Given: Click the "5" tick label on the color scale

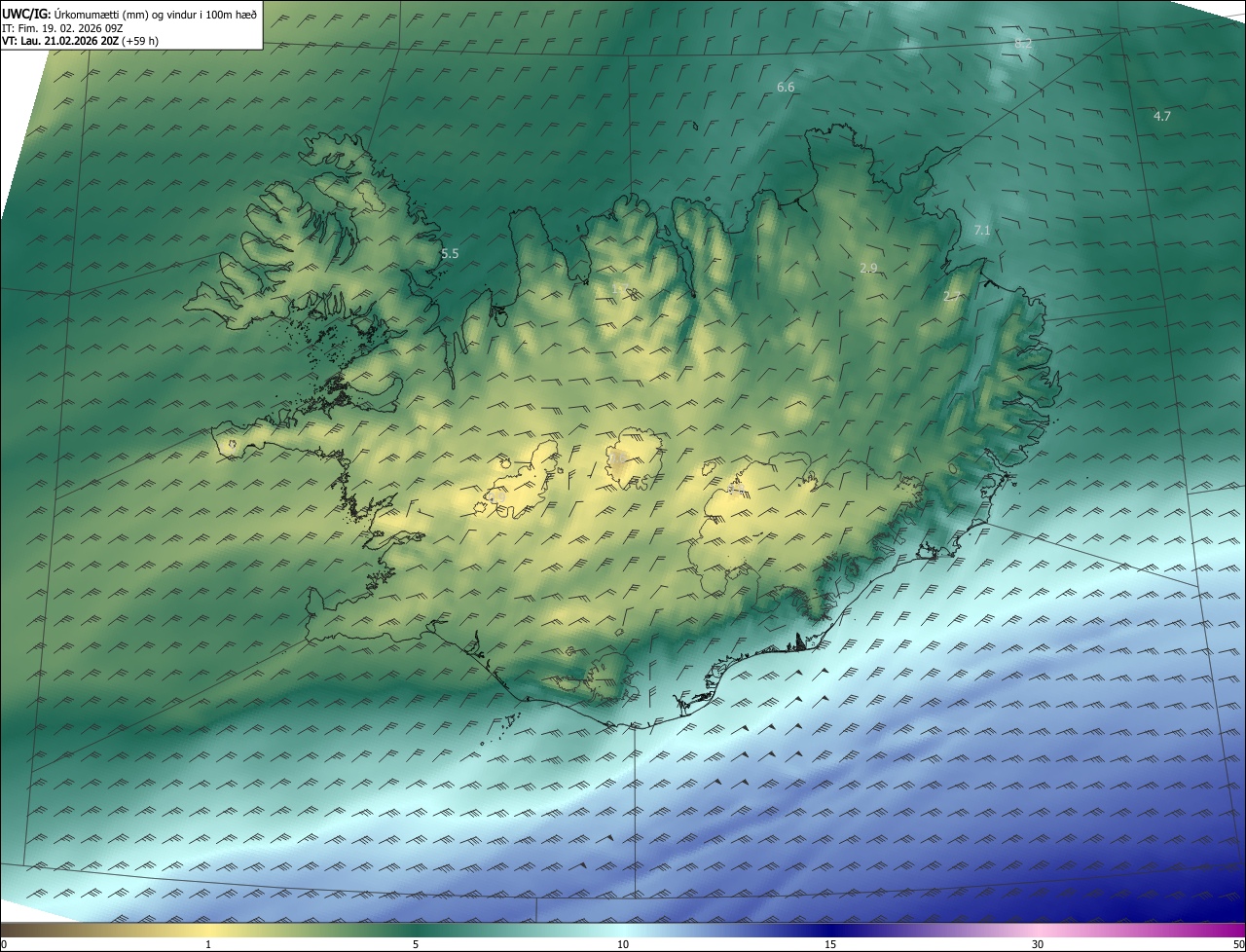Looking at the screenshot, I should (x=416, y=944).
